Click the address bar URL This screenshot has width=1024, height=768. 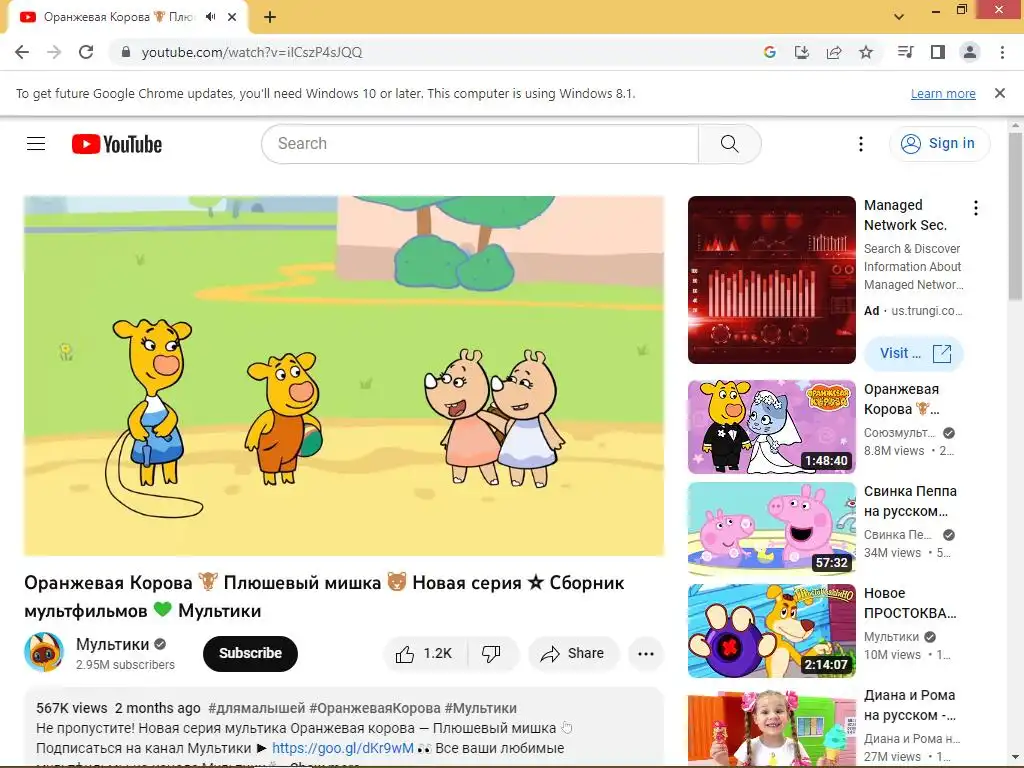pyautogui.click(x=252, y=52)
